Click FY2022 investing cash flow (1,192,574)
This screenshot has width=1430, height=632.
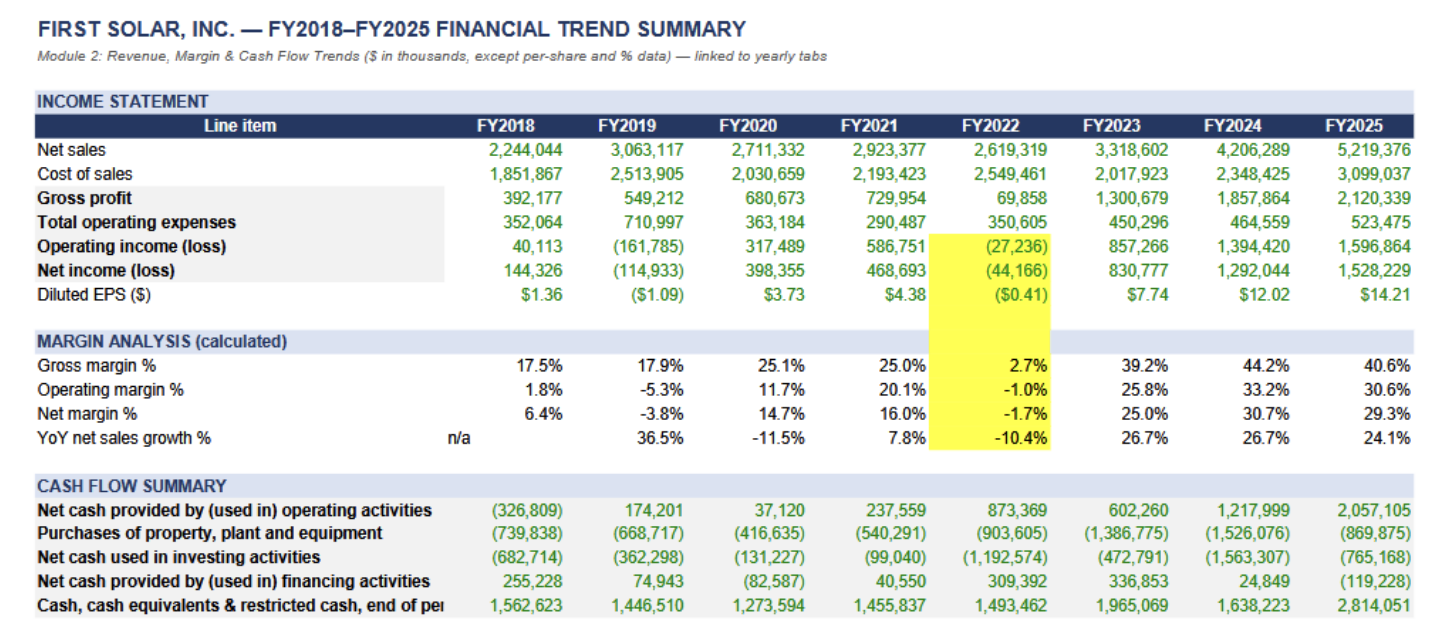coord(1006,558)
